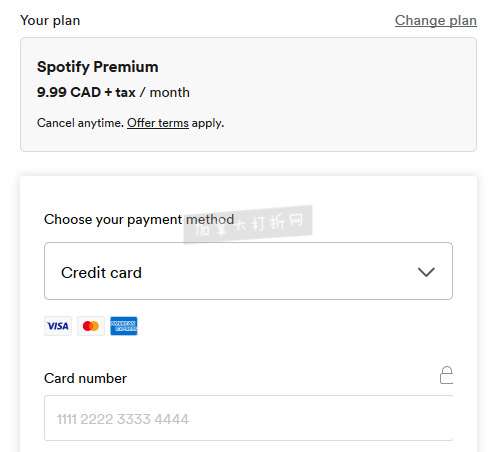Click the 1111 2222 3333 4444 placeholder text

coord(123,419)
